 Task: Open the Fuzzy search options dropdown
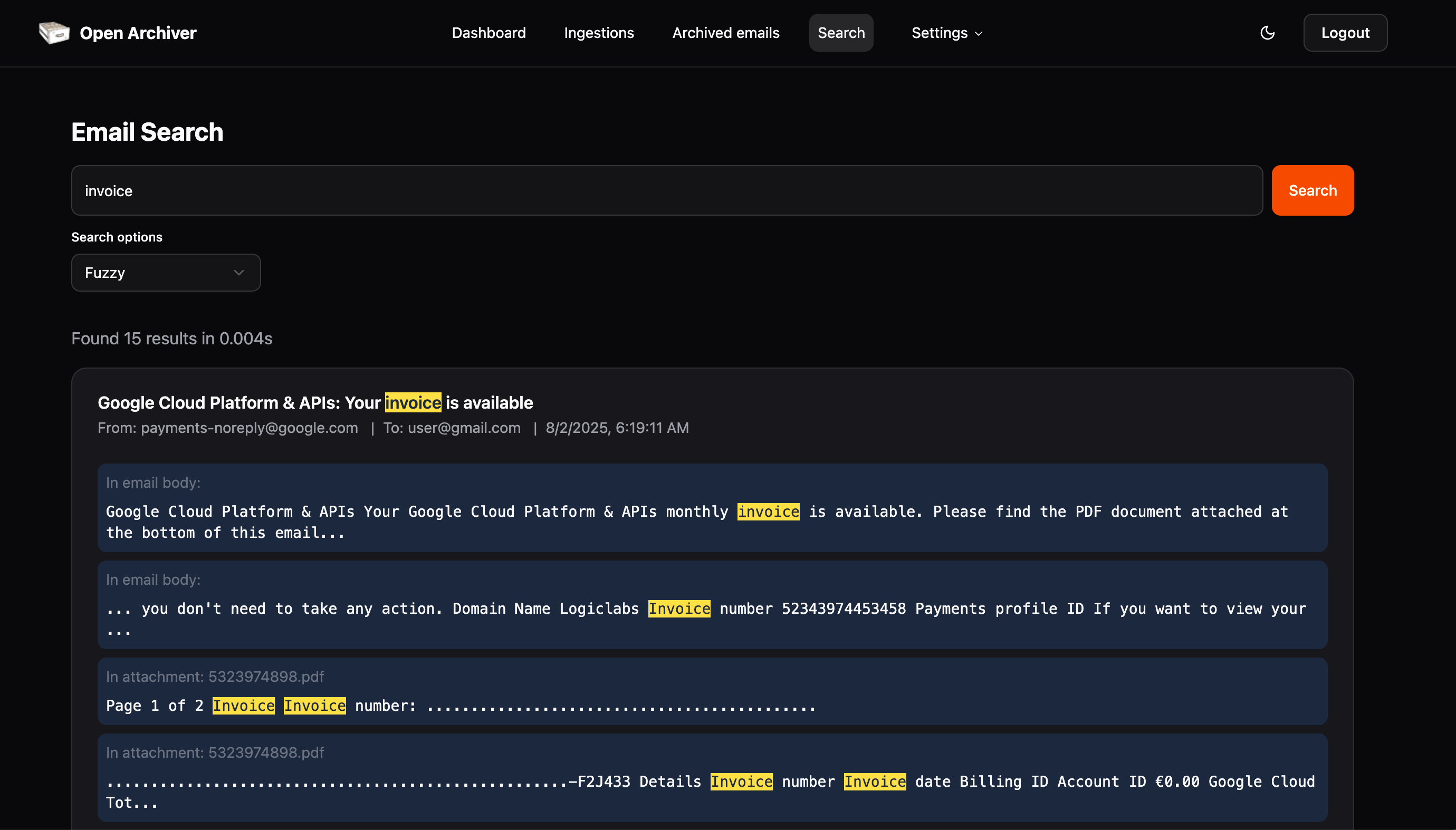tap(166, 273)
